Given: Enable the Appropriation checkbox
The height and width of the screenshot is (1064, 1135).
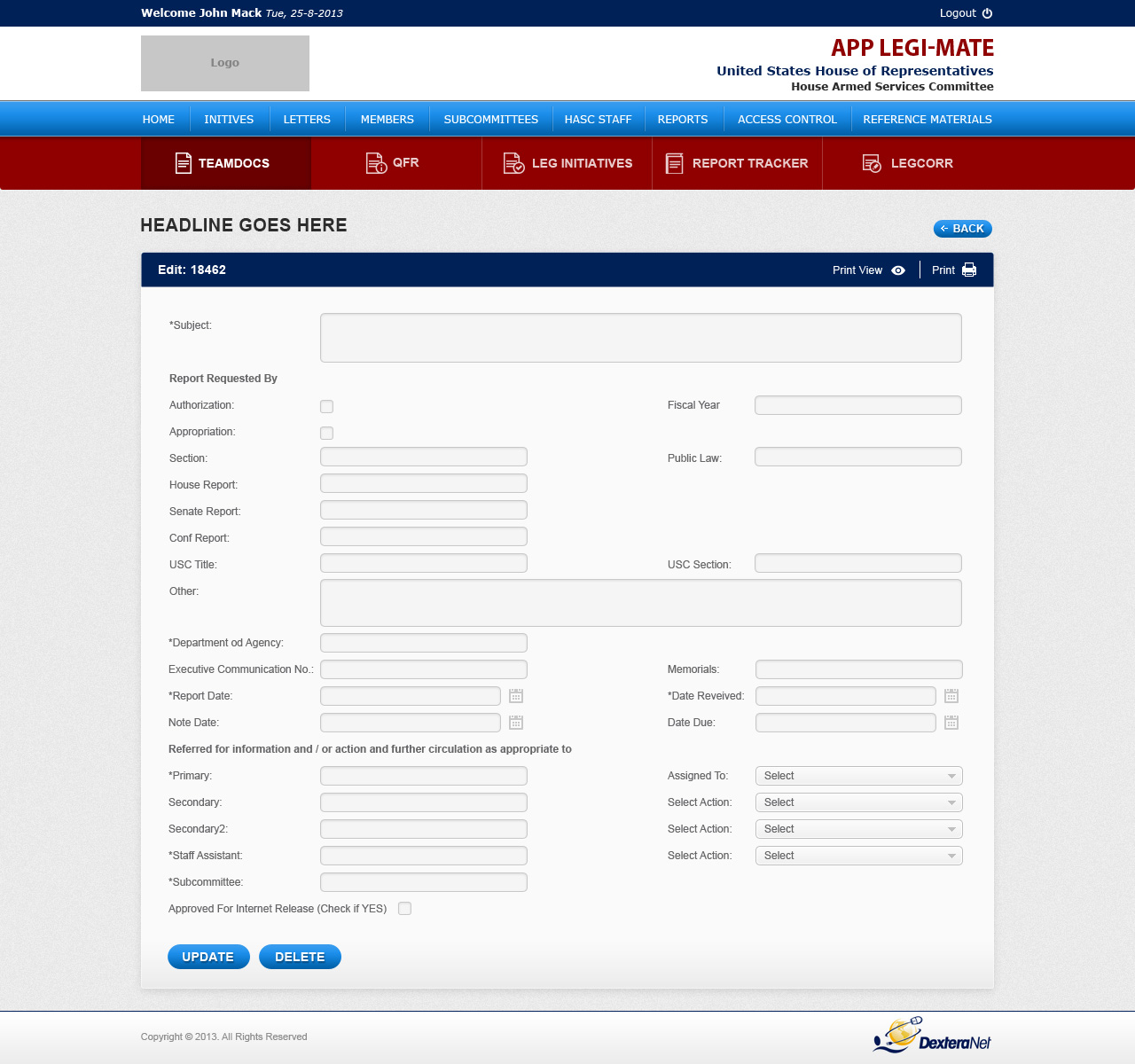Looking at the screenshot, I should click(326, 433).
